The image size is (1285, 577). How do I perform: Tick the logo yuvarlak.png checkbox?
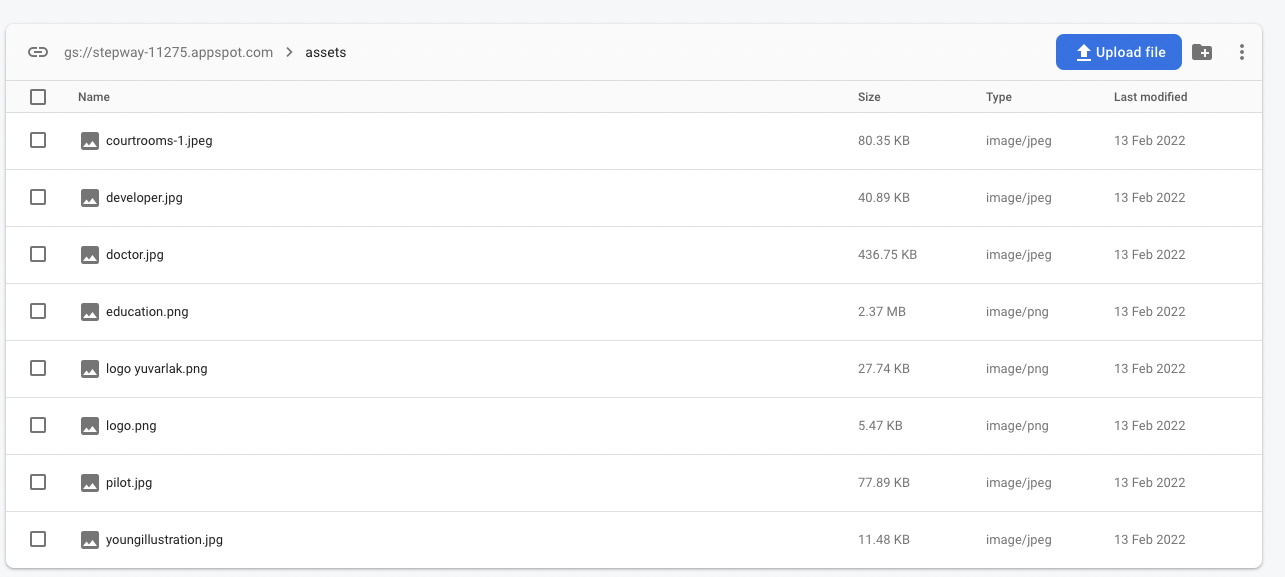pyautogui.click(x=38, y=368)
